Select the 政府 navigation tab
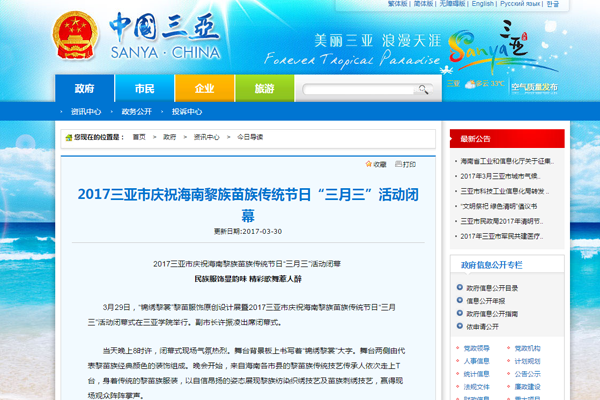 (84, 88)
